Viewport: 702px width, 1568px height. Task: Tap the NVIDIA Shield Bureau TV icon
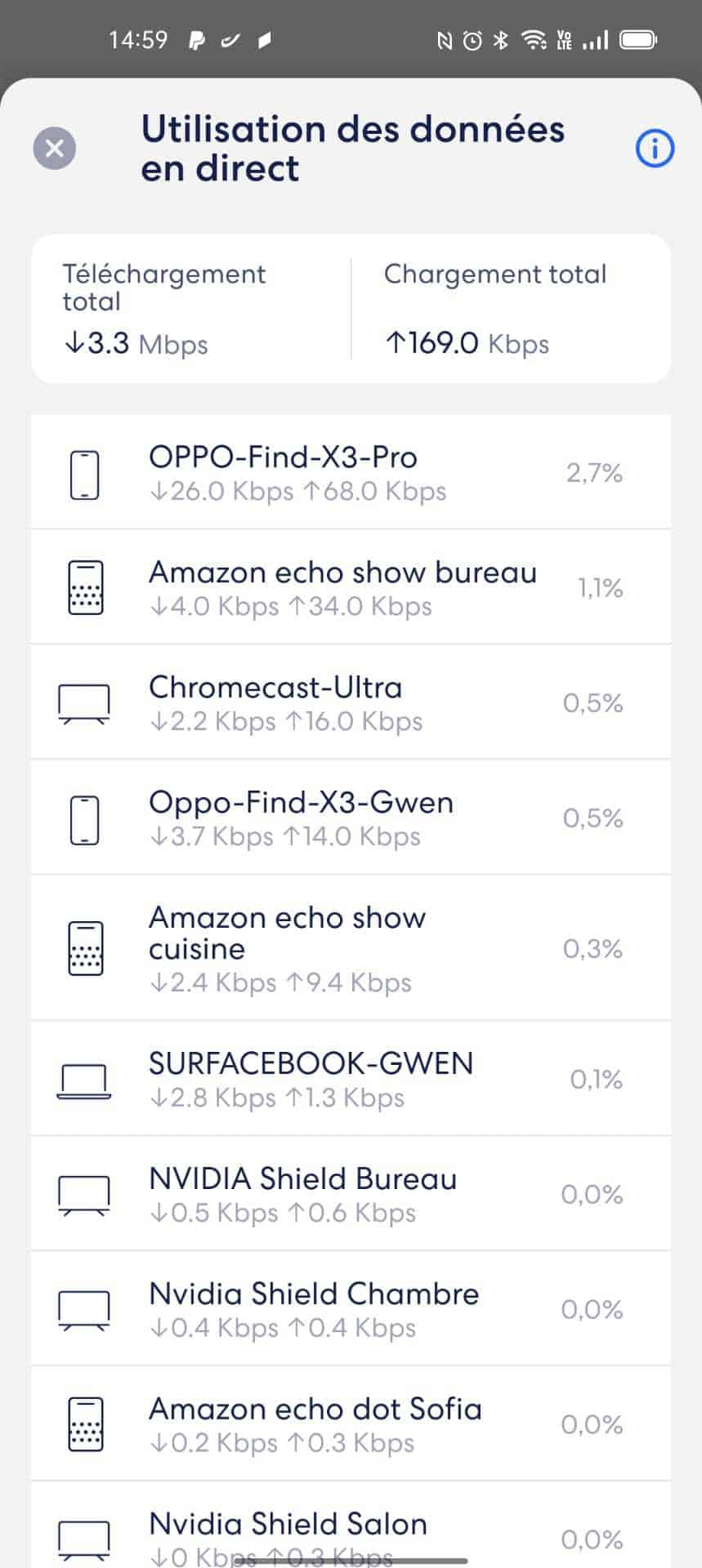pos(84,1195)
